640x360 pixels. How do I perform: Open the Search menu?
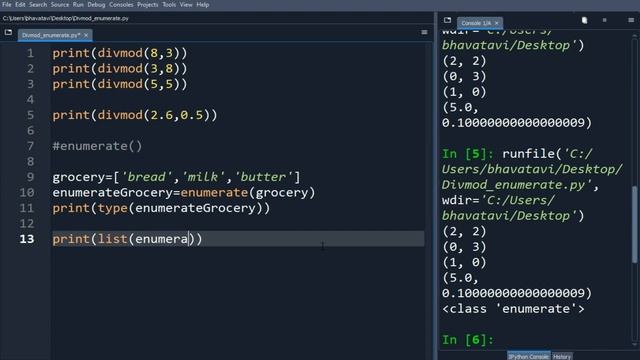coord(38,4)
